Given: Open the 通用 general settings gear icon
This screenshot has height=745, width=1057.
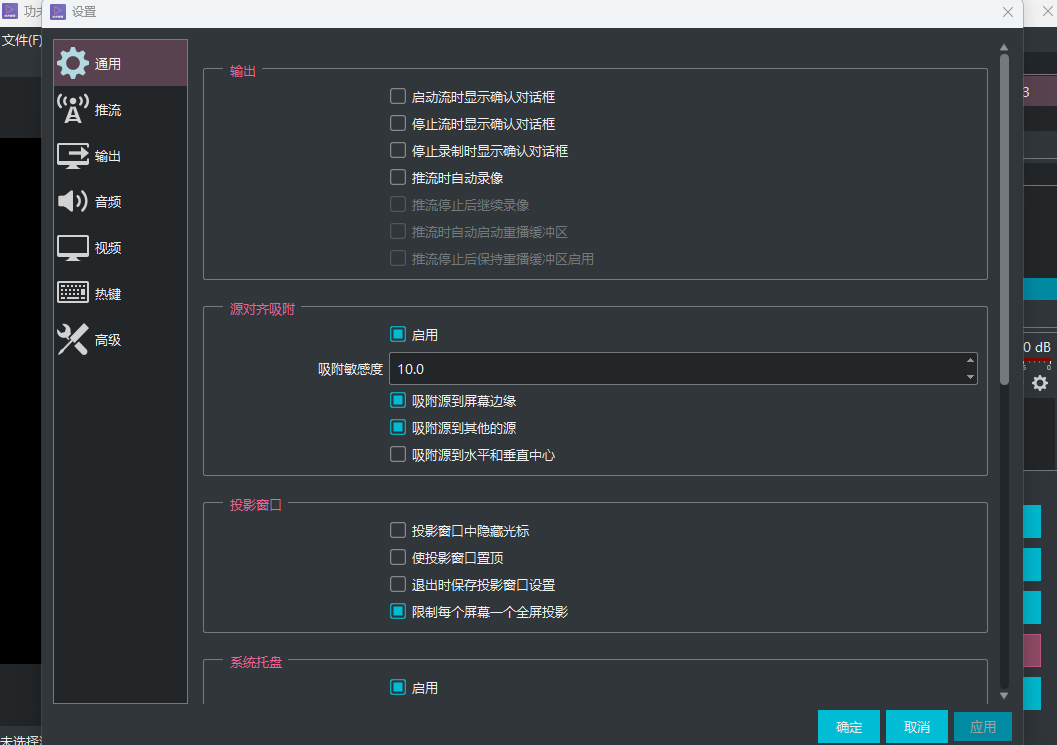Looking at the screenshot, I should coord(73,63).
